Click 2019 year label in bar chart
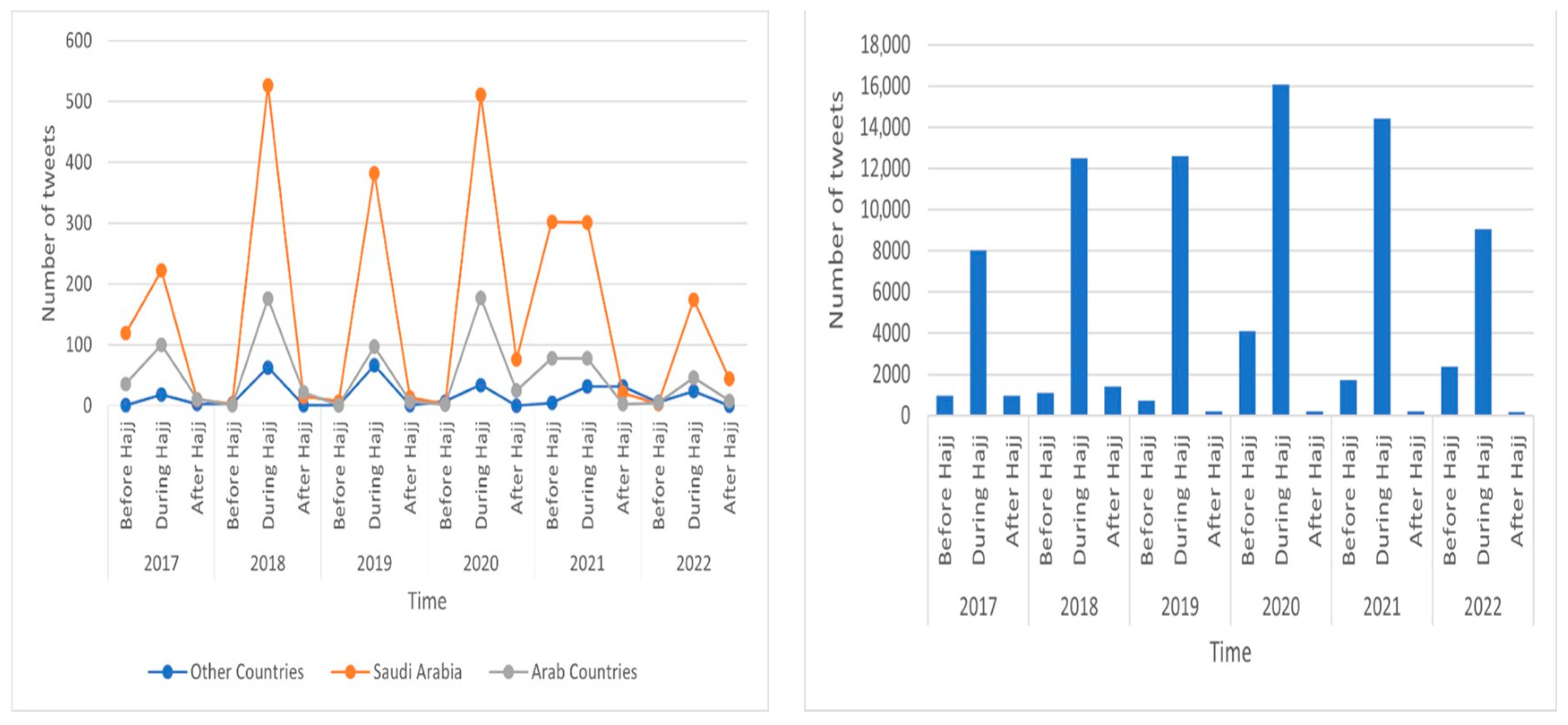 (x=1180, y=607)
